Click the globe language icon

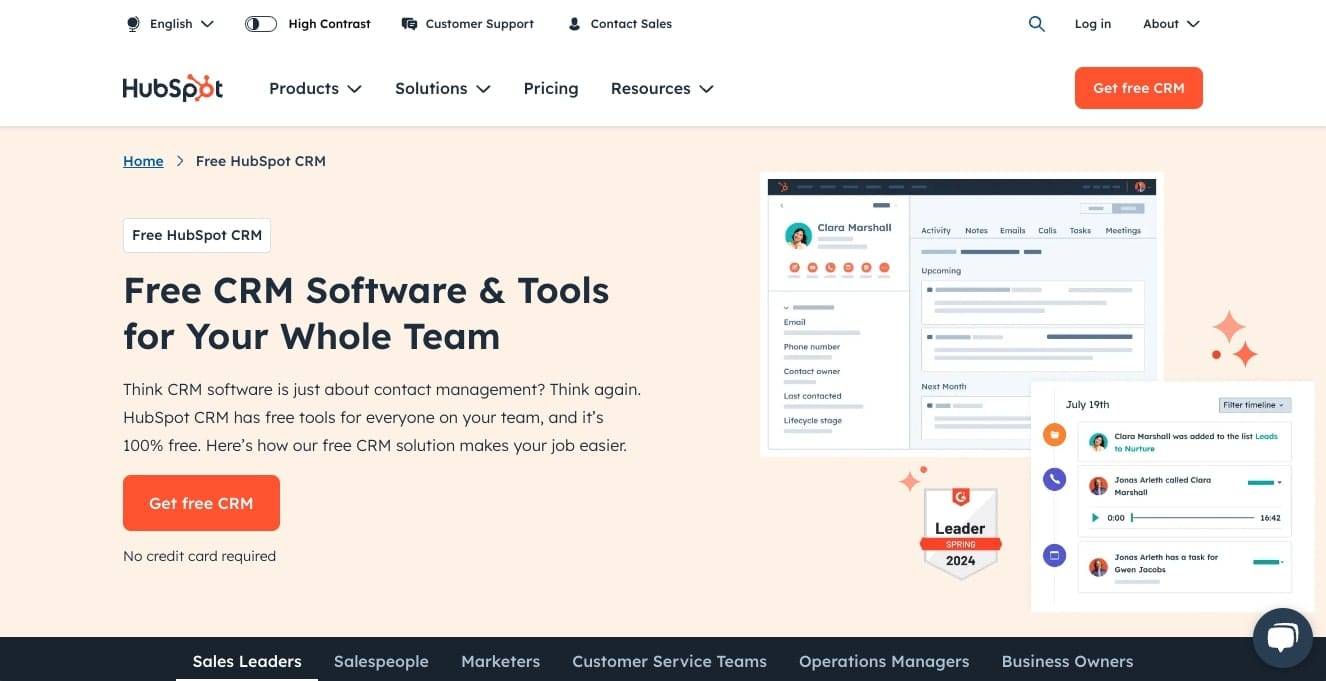point(133,24)
